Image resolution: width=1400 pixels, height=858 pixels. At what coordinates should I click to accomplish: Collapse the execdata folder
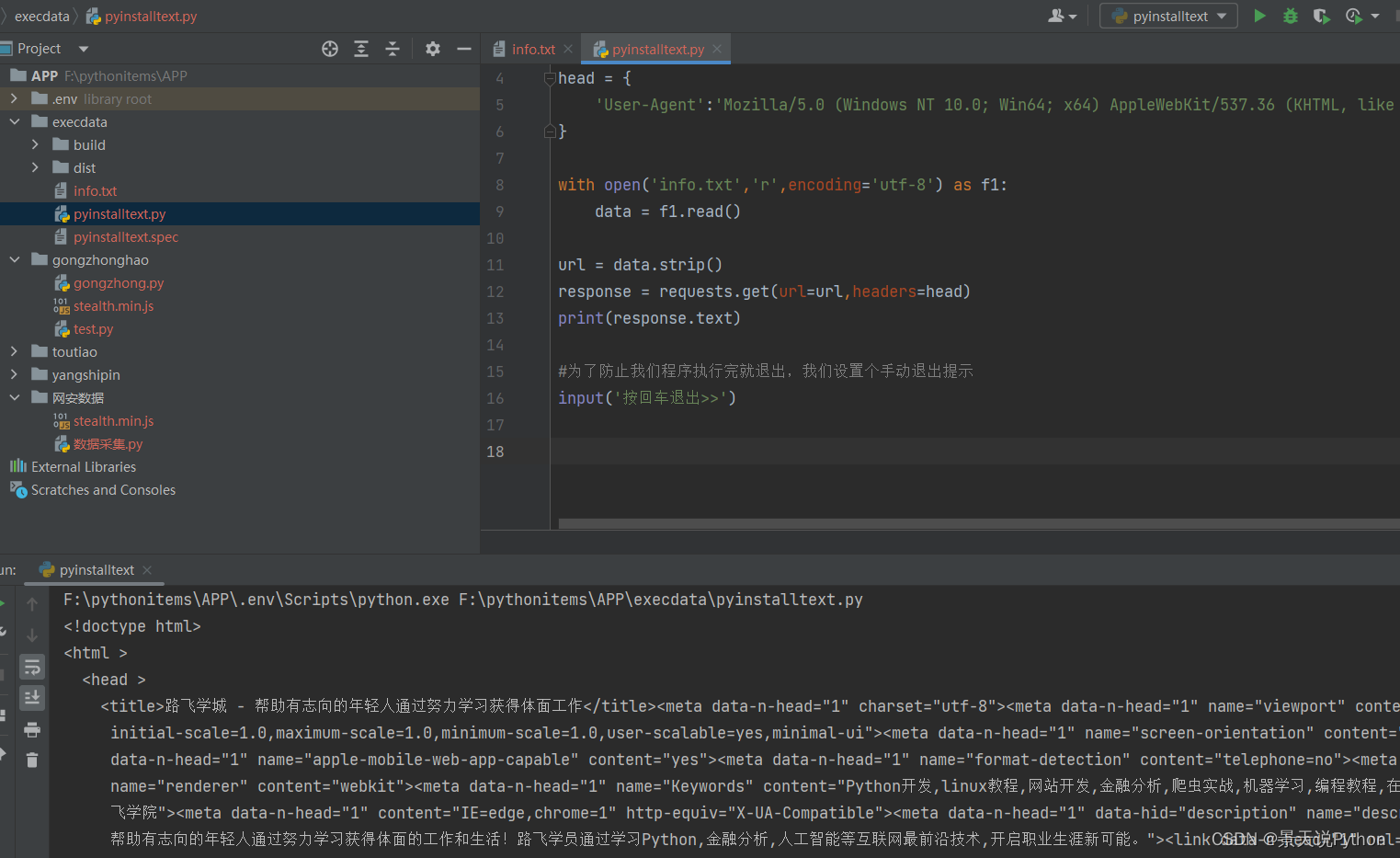point(14,121)
